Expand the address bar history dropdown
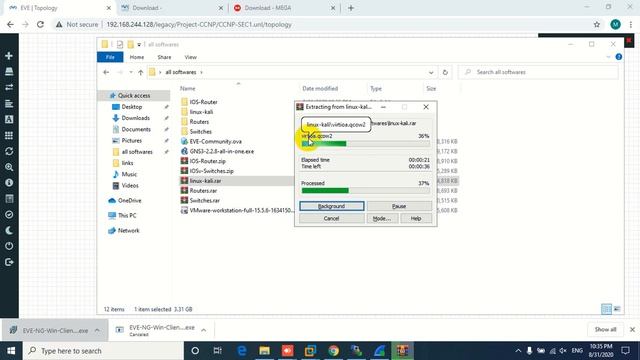The height and width of the screenshot is (360, 640). click(x=431, y=72)
